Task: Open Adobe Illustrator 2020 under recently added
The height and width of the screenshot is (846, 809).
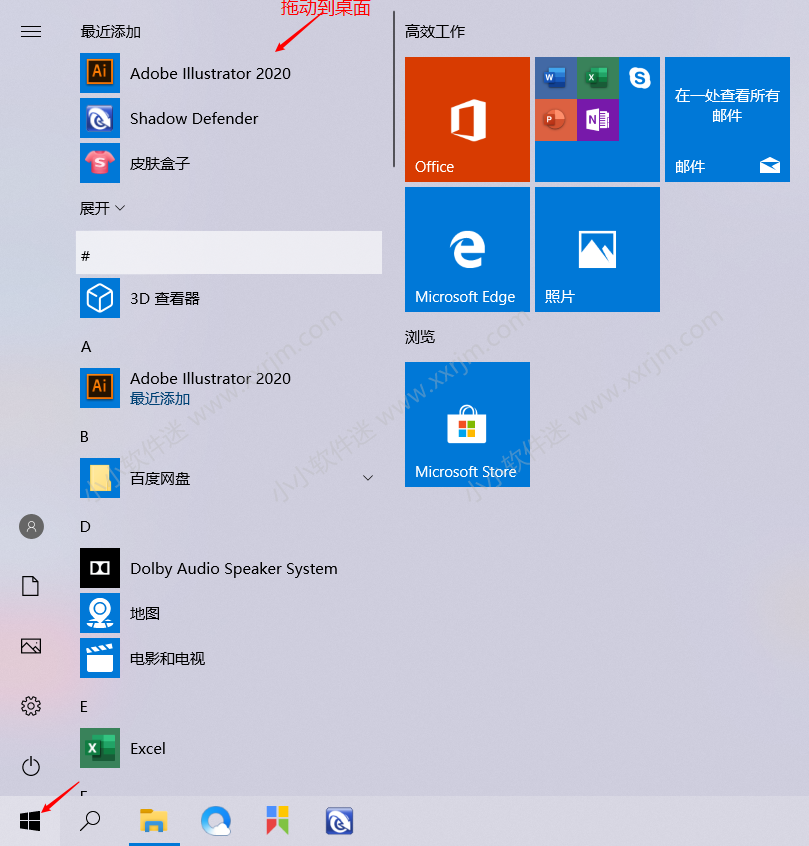Action: pos(210,74)
